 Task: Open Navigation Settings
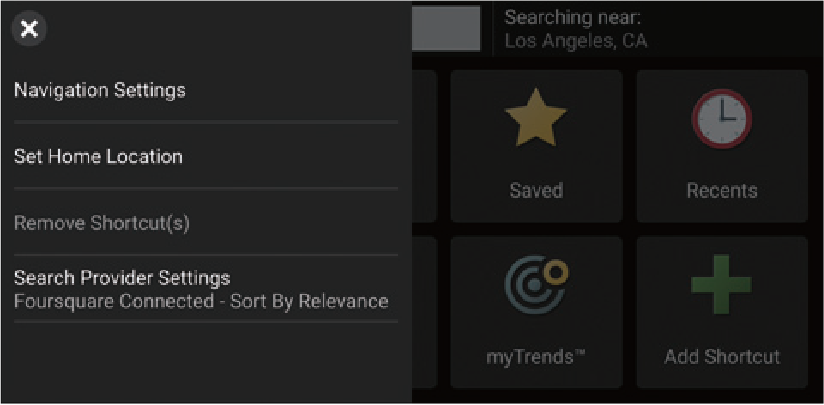[100, 90]
